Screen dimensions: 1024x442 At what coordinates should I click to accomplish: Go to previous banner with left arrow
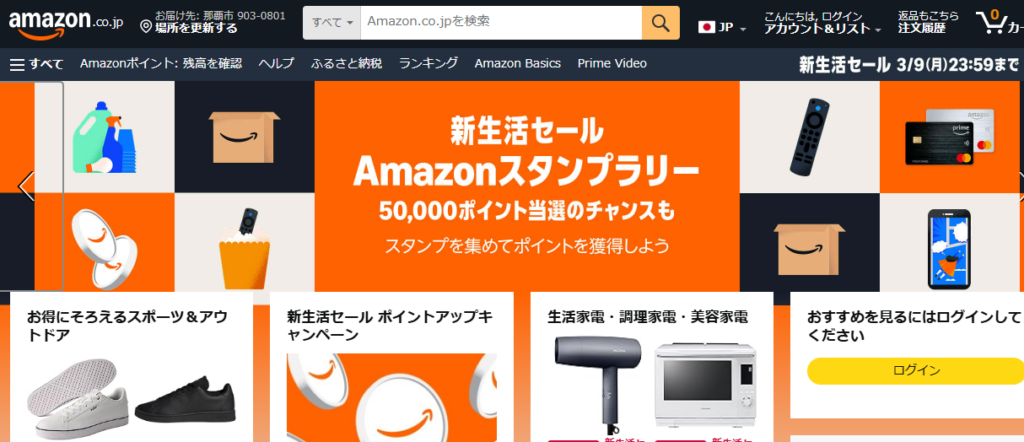26,186
